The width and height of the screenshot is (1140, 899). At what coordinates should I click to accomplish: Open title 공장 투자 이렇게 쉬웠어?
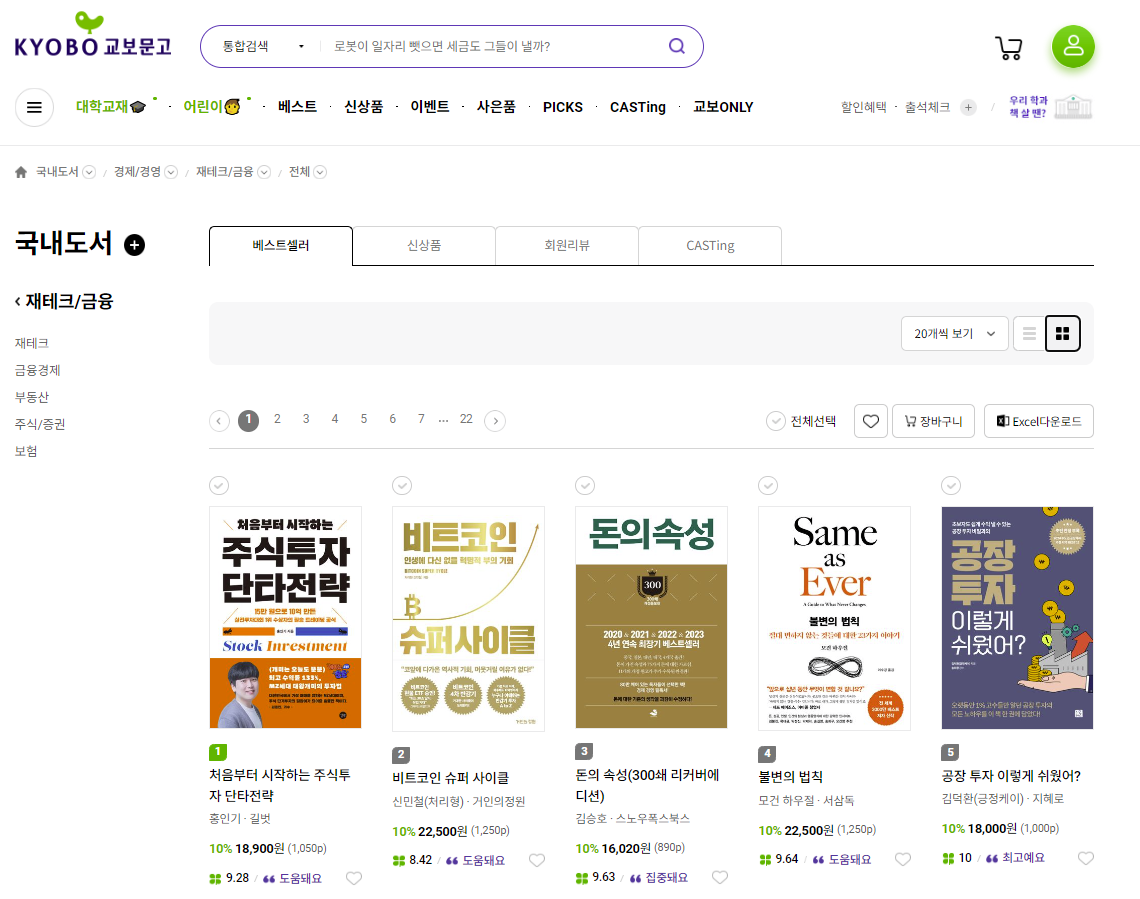(x=1011, y=776)
